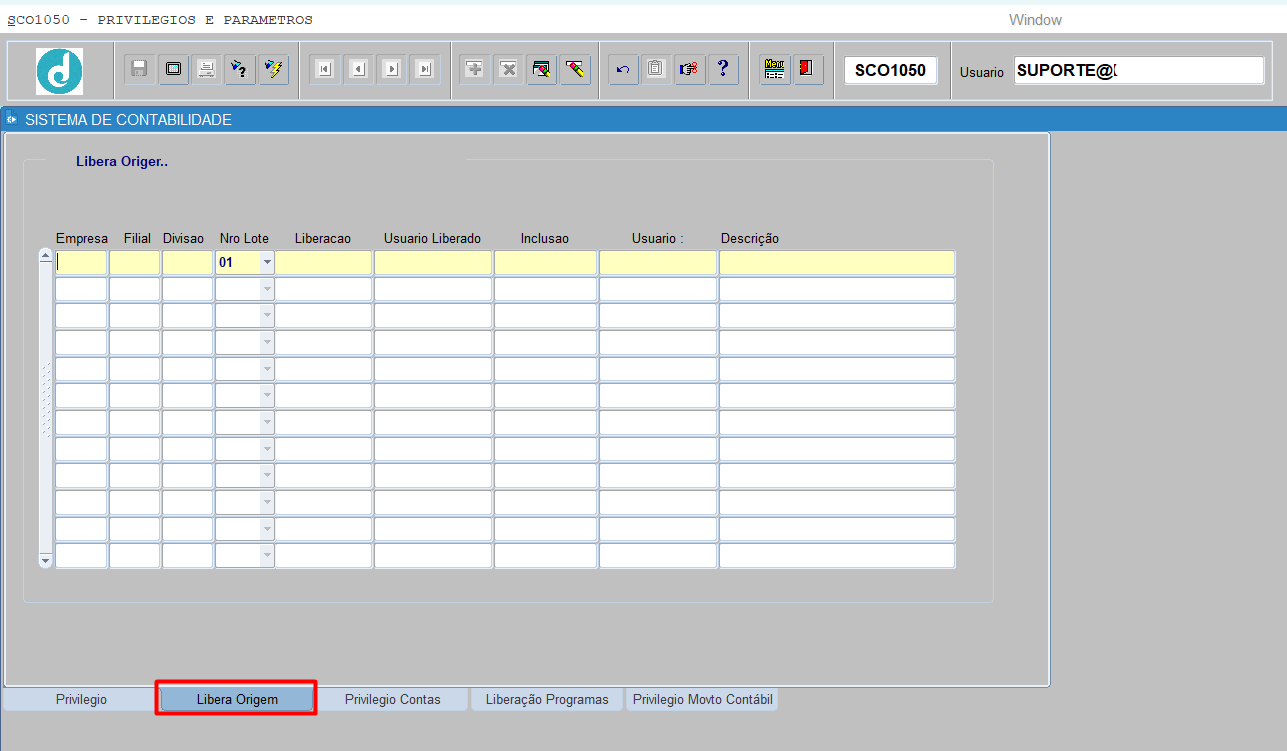The height and width of the screenshot is (751, 1287).
Task: Run Execute Query lightning icon
Action: [273, 69]
